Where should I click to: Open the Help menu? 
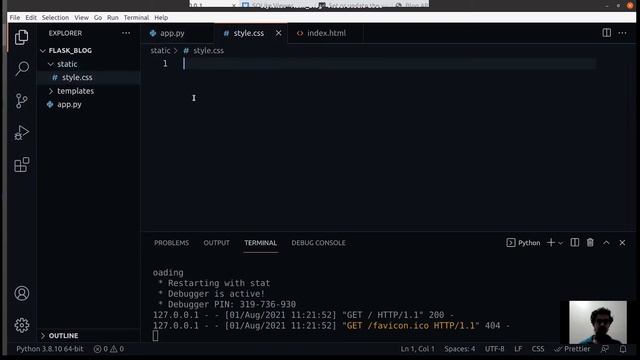(x=161, y=18)
